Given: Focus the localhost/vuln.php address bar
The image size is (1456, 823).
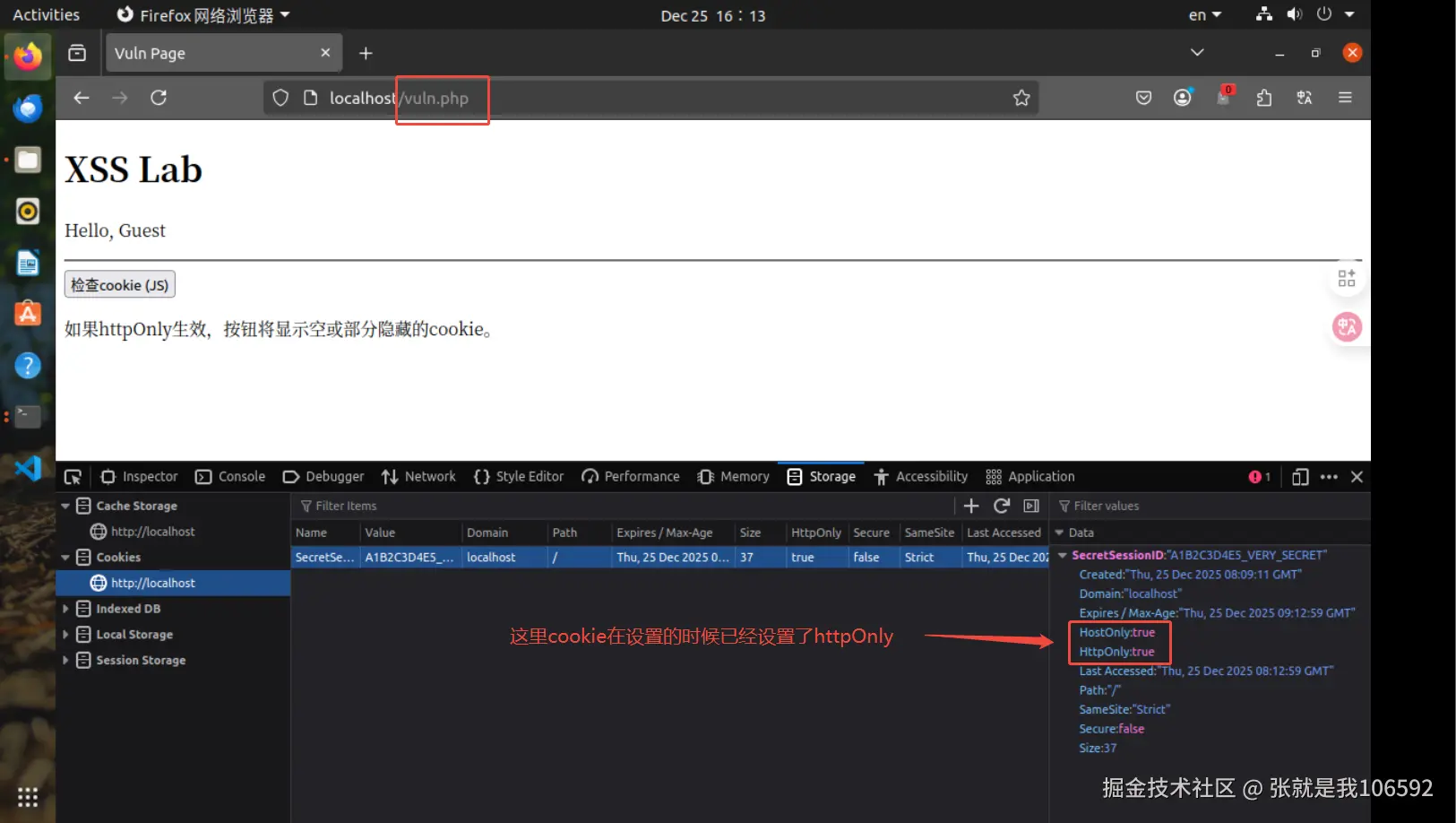Looking at the screenshot, I should (x=651, y=98).
